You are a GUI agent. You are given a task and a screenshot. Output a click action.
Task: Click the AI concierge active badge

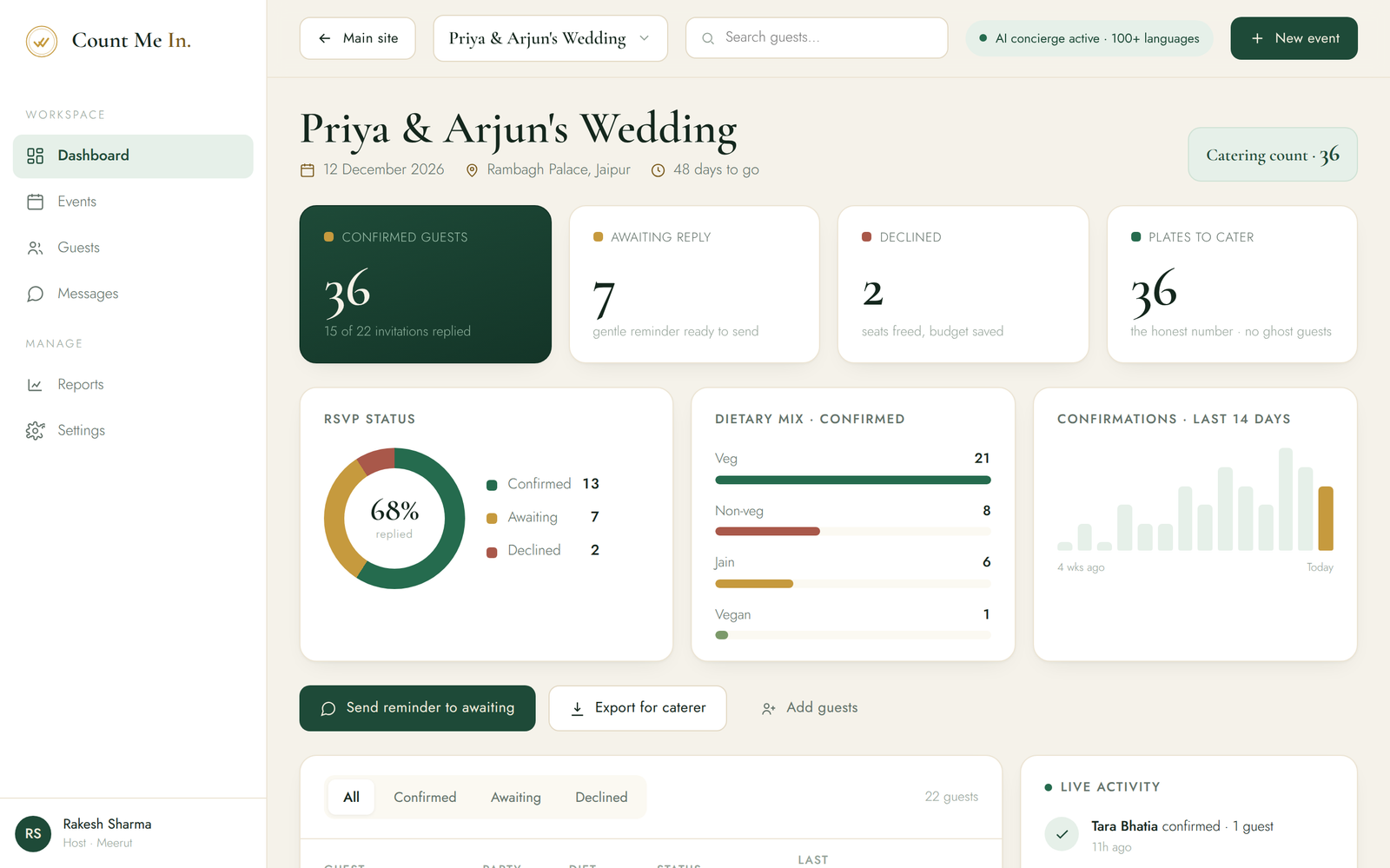tap(1089, 38)
